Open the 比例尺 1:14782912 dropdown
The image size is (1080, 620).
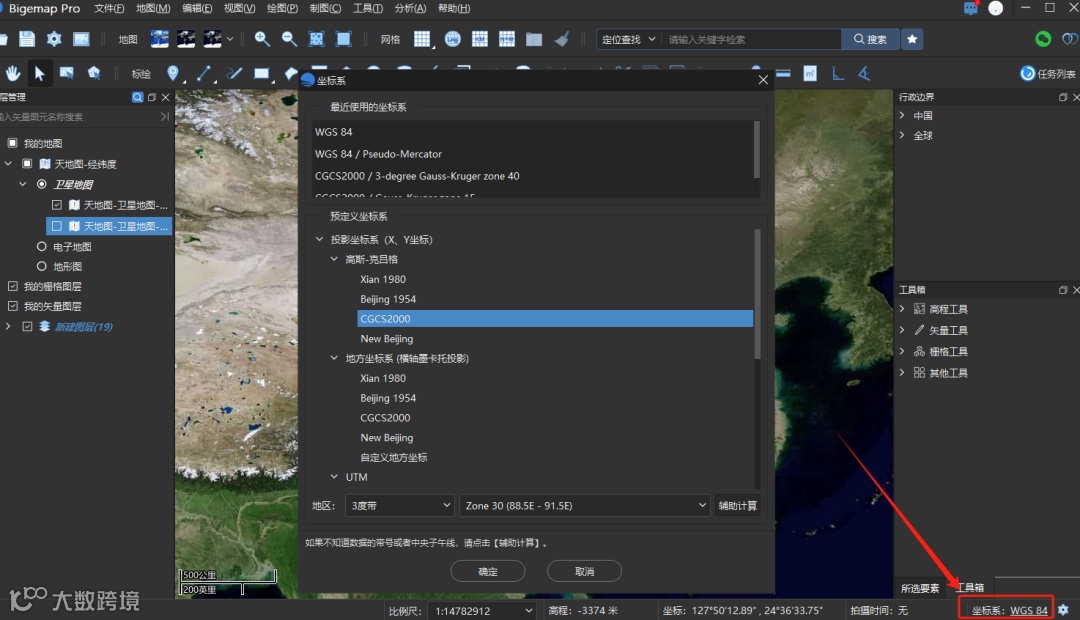481,610
